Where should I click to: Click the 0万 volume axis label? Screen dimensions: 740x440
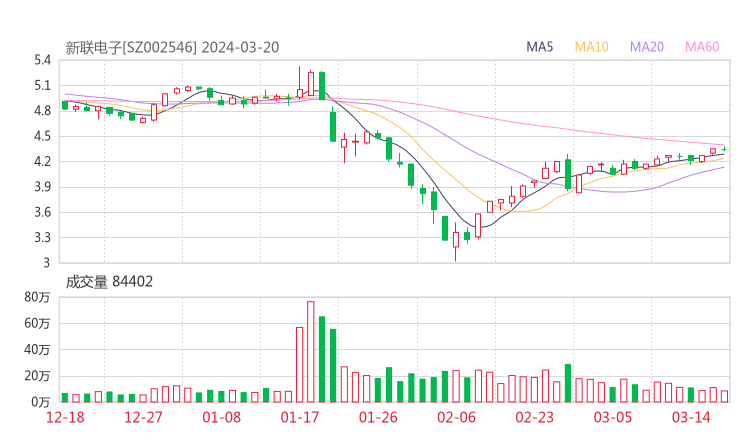[40, 402]
